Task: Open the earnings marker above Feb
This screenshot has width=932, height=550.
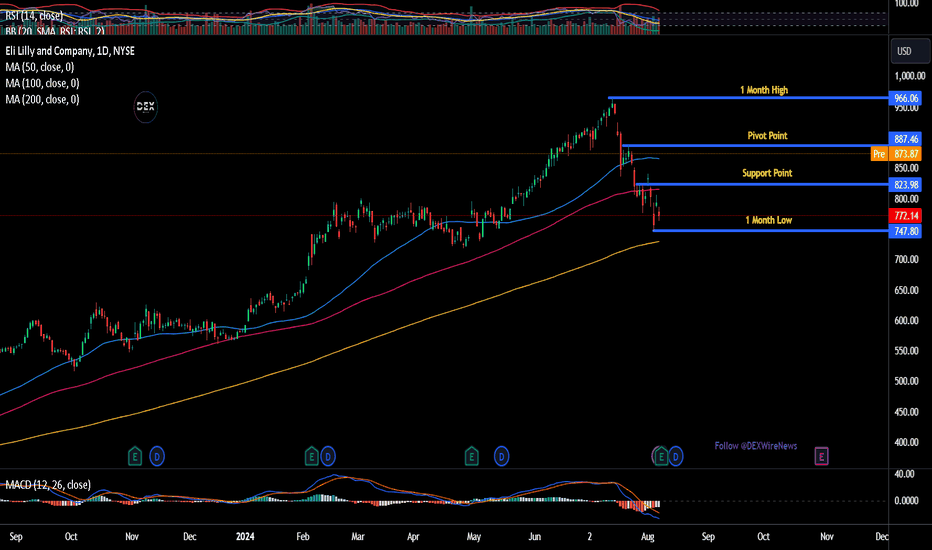Action: click(311, 457)
